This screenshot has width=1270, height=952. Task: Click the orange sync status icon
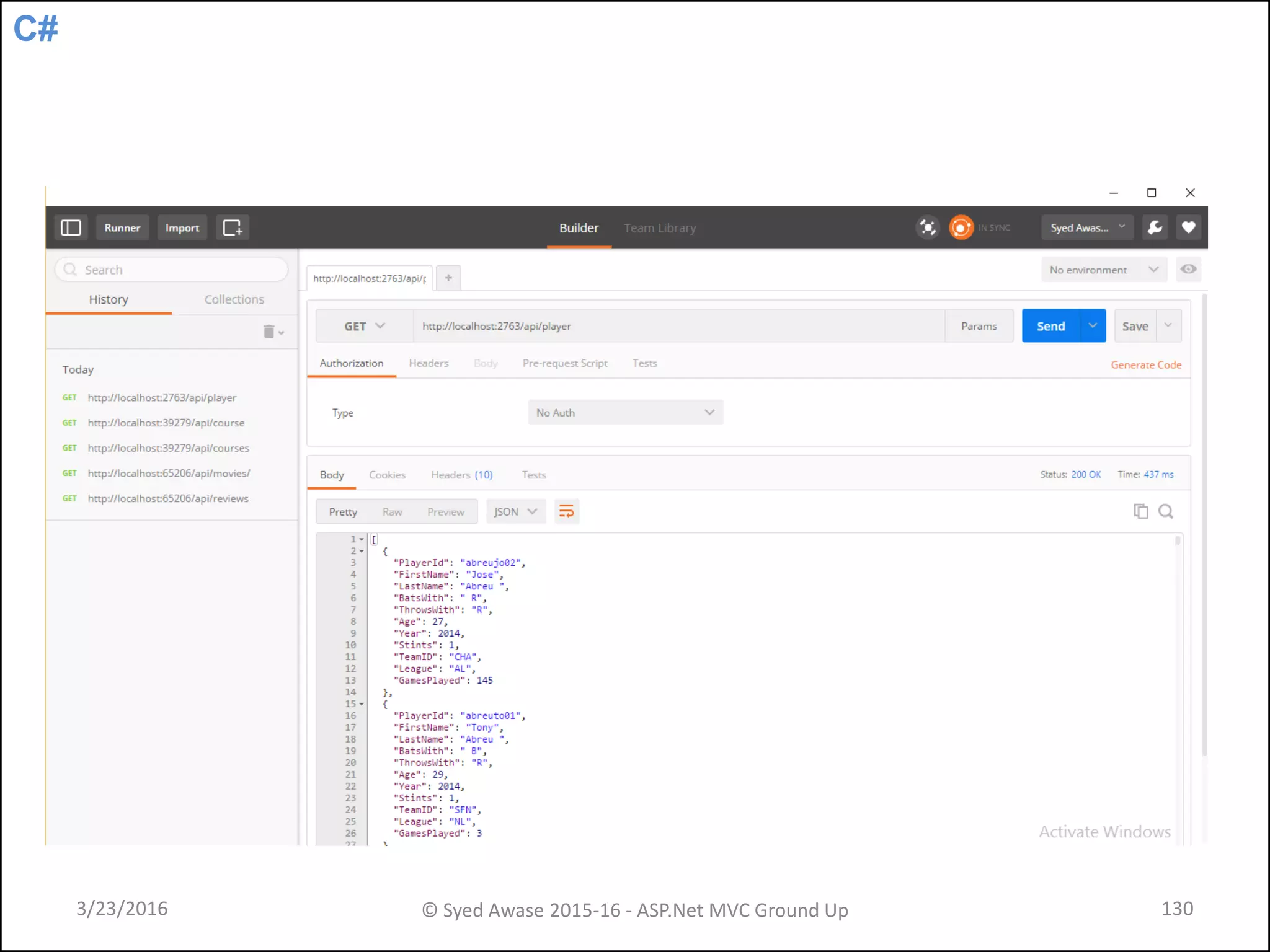point(961,227)
